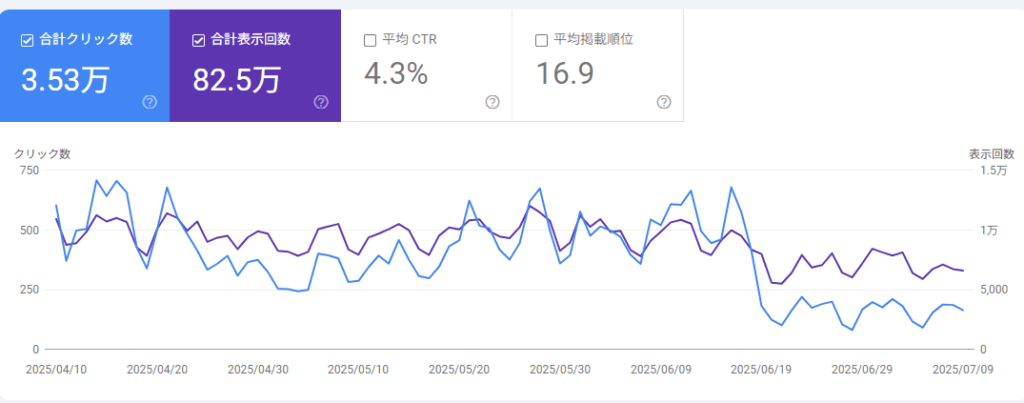Open help icon on 合計表示回数 card

point(321,102)
